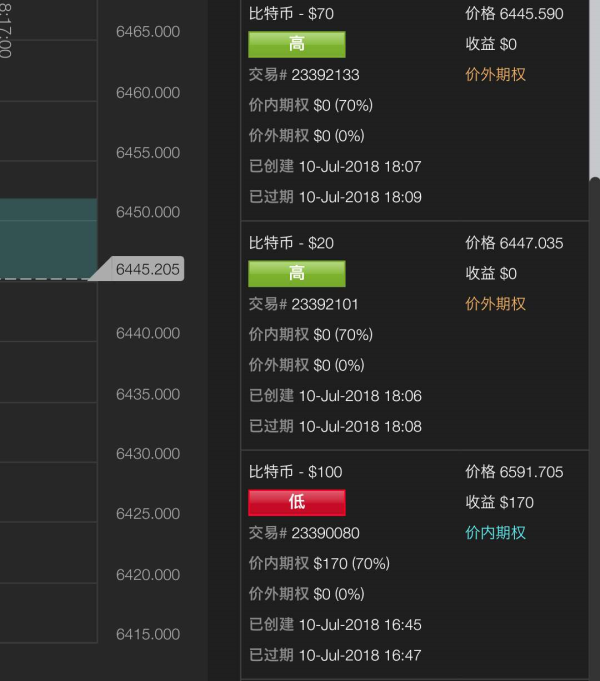600x681 pixels.
Task: Click the green 高 button for trade 23392101
Action: click(x=297, y=274)
